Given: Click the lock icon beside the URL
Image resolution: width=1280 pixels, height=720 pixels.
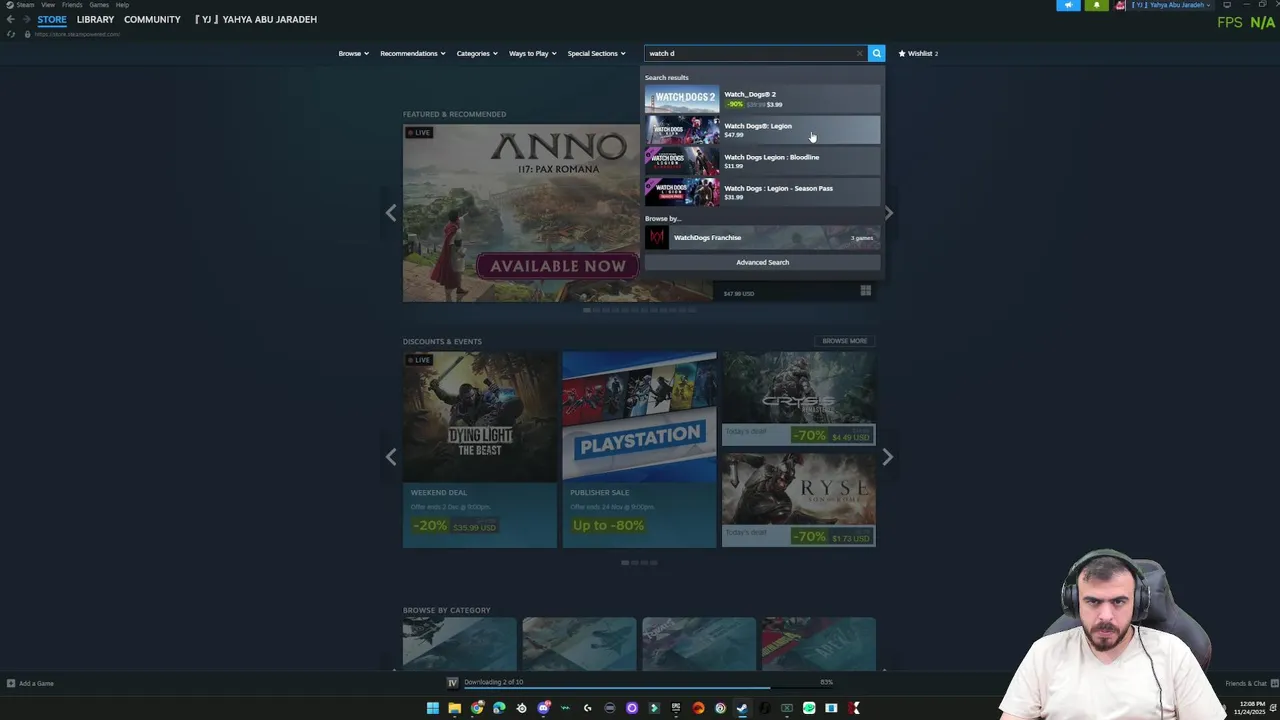Looking at the screenshot, I should tap(27, 34).
